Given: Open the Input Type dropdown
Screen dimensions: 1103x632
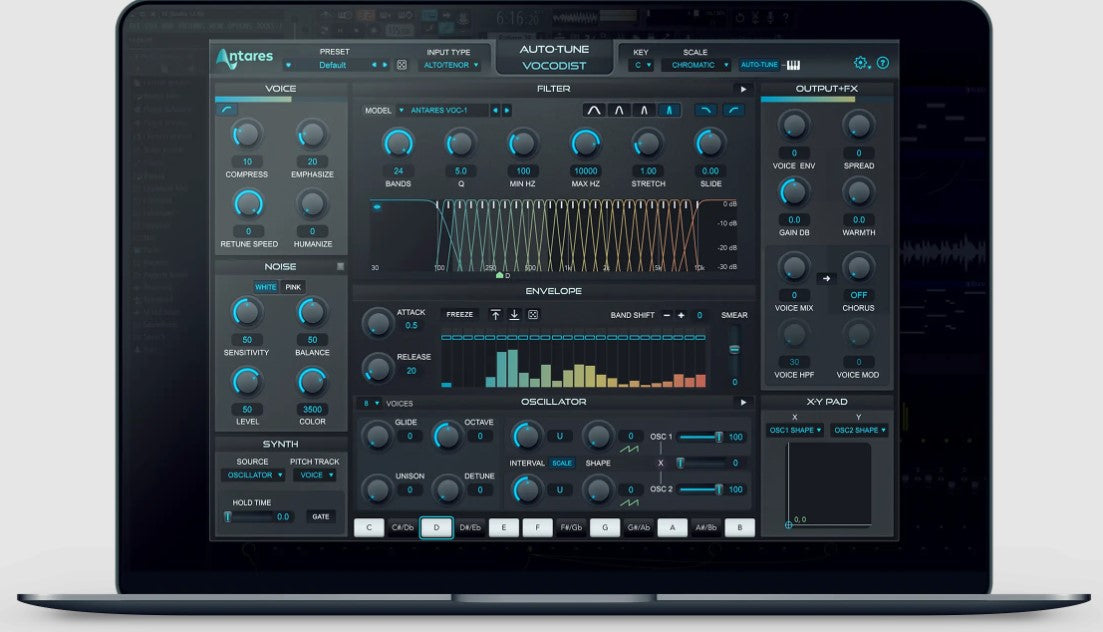Looking at the screenshot, I should click(451, 65).
